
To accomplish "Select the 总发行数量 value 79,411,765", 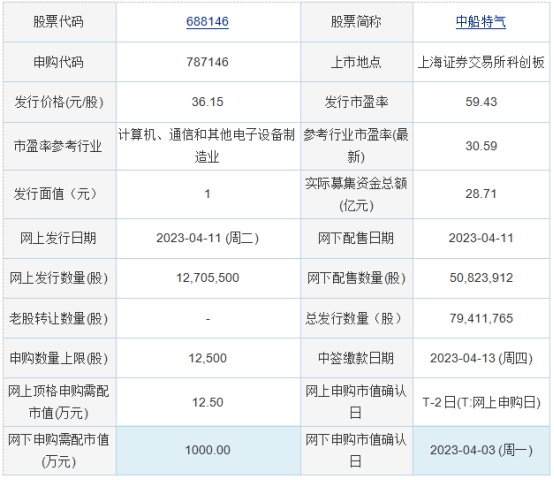I will click(x=481, y=318).
